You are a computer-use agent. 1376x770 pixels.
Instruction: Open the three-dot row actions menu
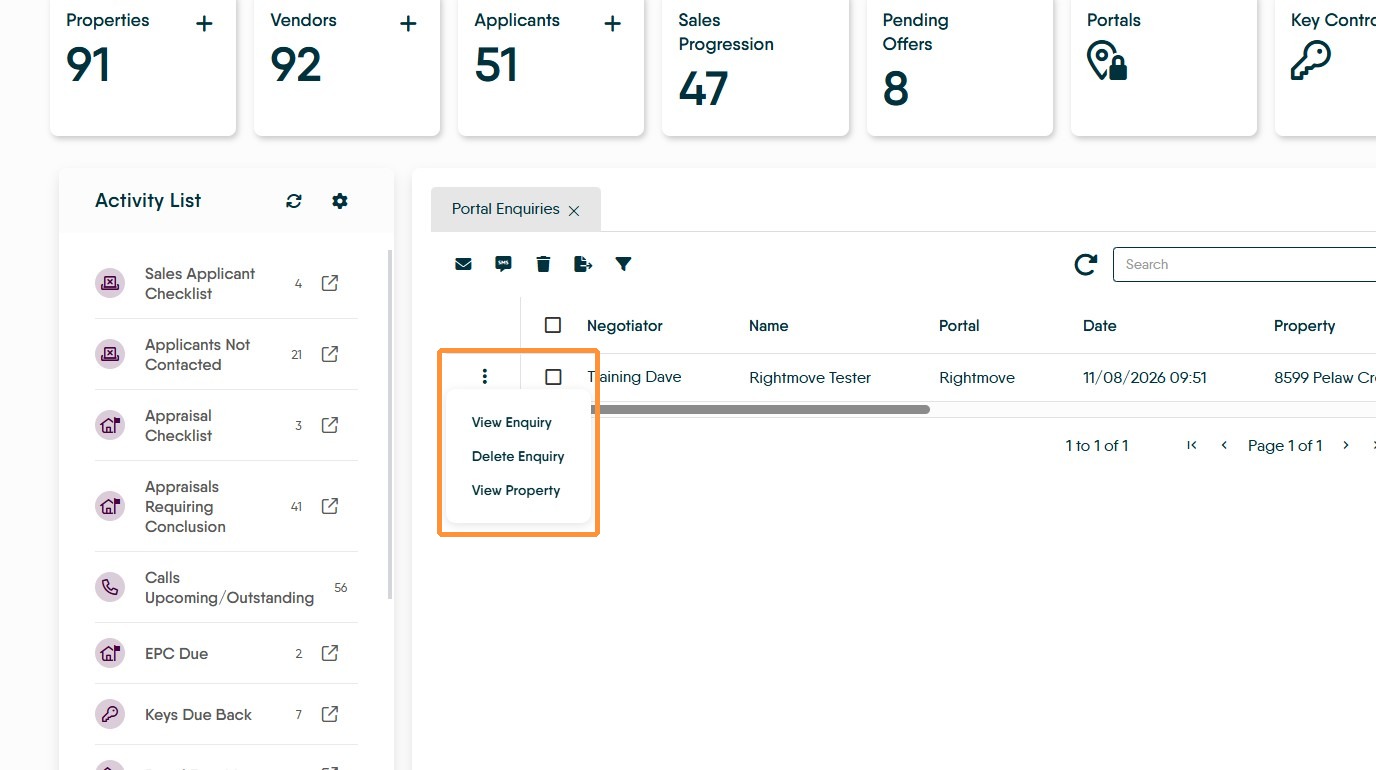click(485, 377)
